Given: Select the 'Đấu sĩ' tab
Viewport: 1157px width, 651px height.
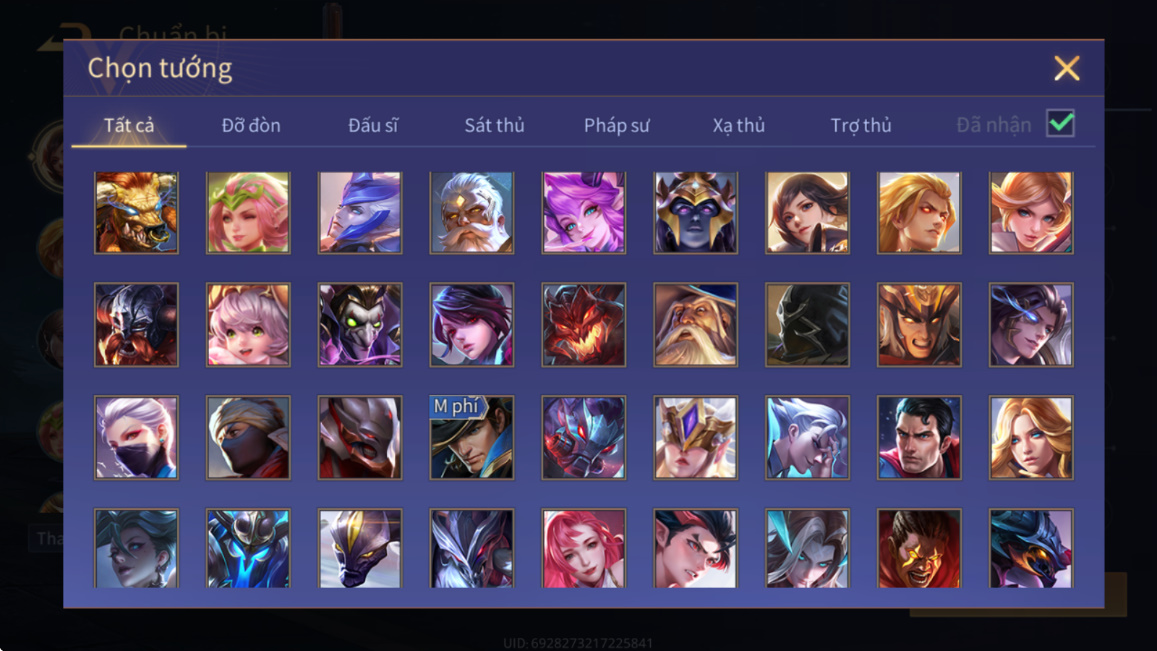Looking at the screenshot, I should (x=373, y=125).
